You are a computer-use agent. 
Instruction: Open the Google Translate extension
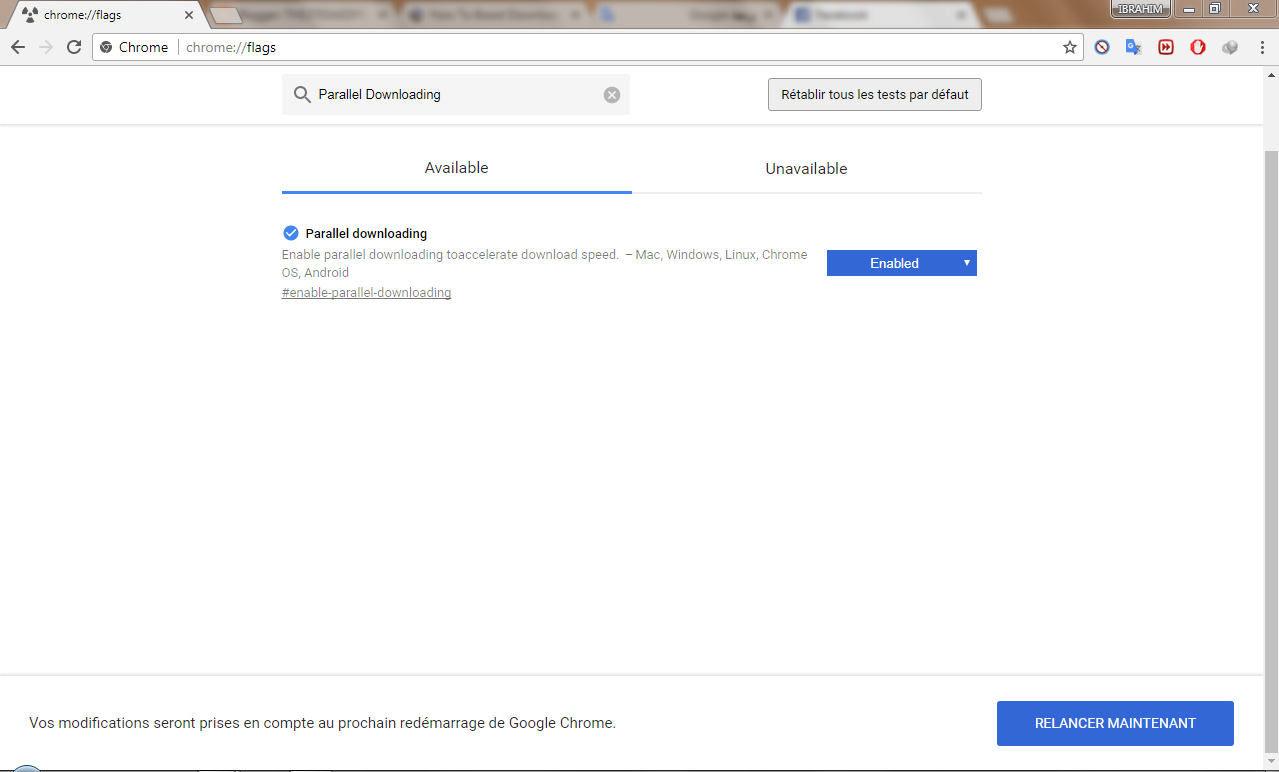pos(1133,47)
